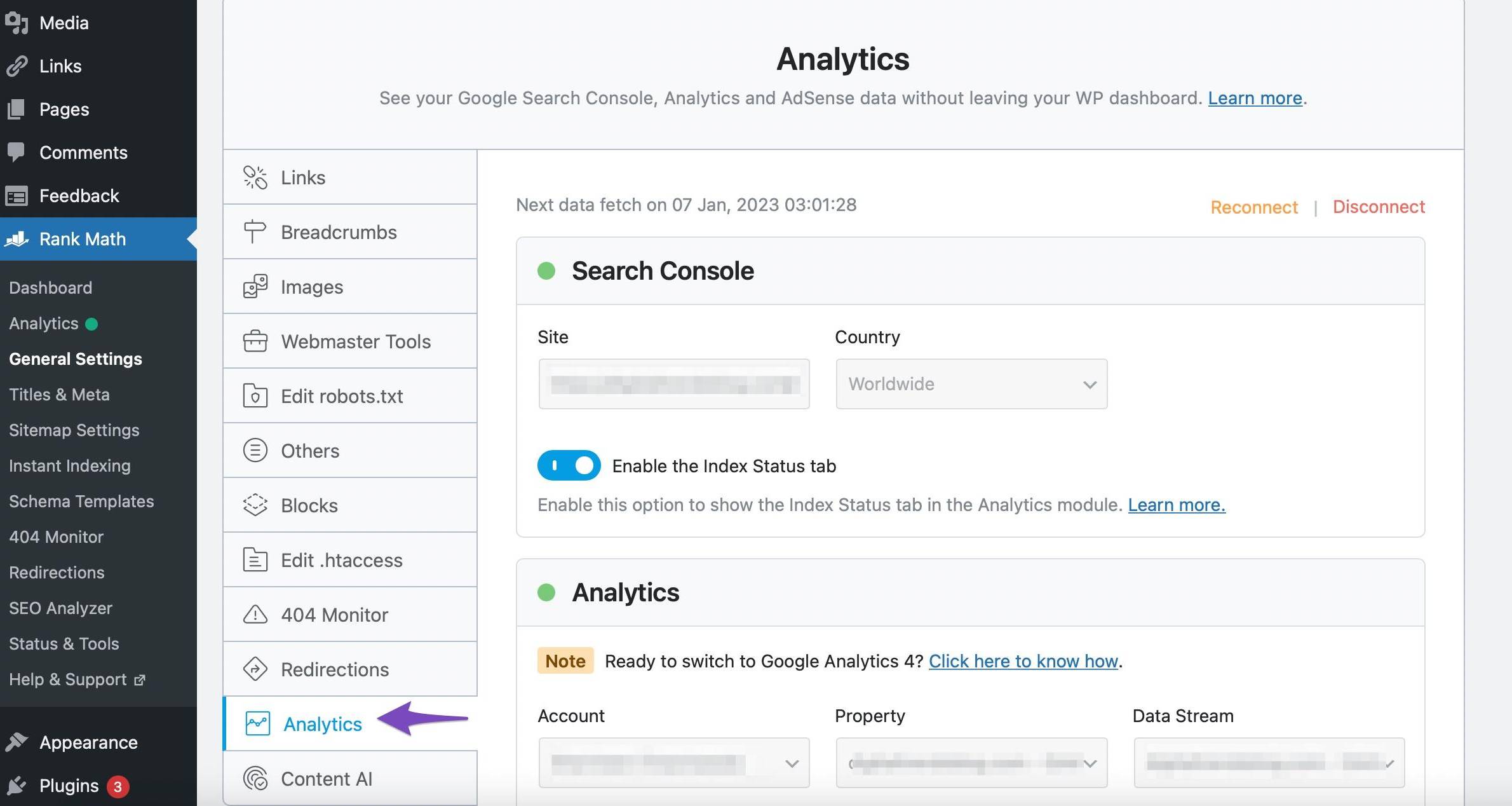Click the 404 Monitor warning triangle icon
1512x806 pixels.
point(255,615)
